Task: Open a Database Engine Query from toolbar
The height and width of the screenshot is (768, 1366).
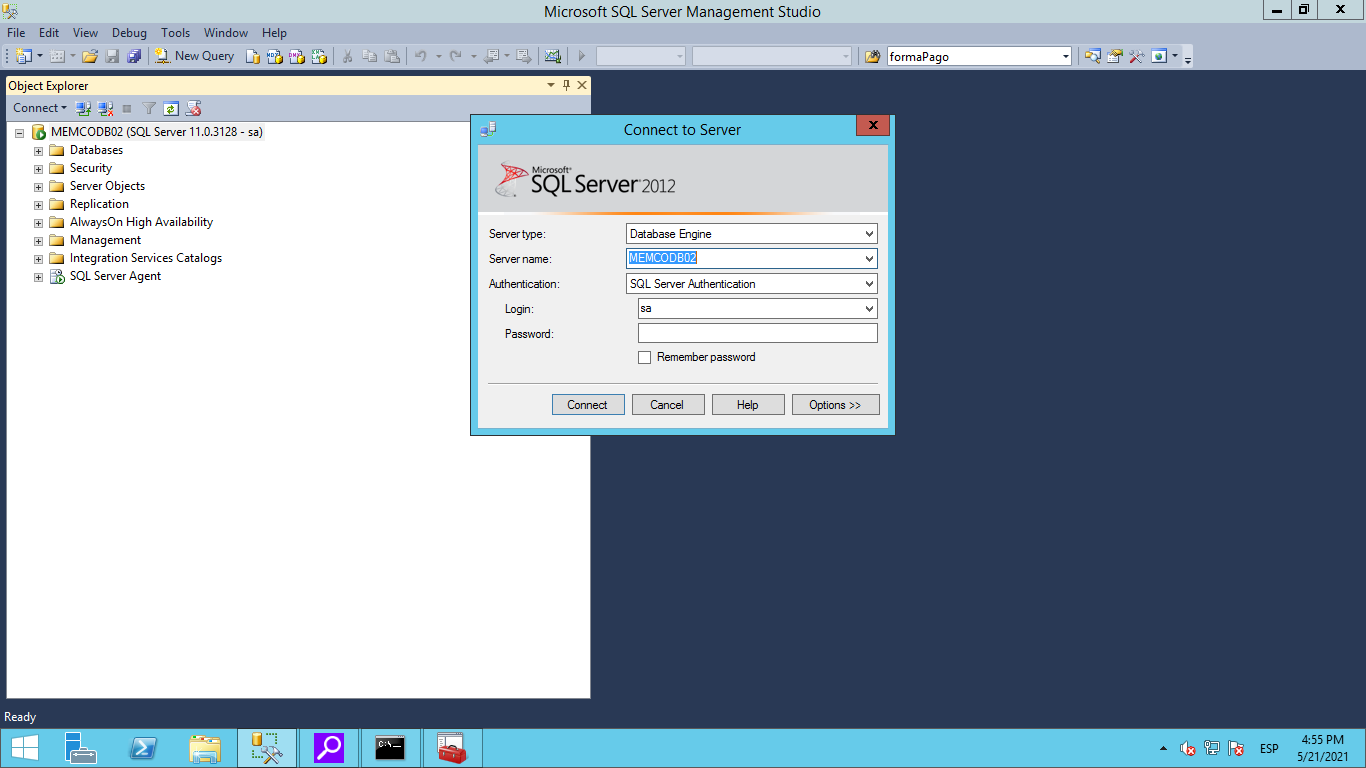Action: click(x=254, y=56)
